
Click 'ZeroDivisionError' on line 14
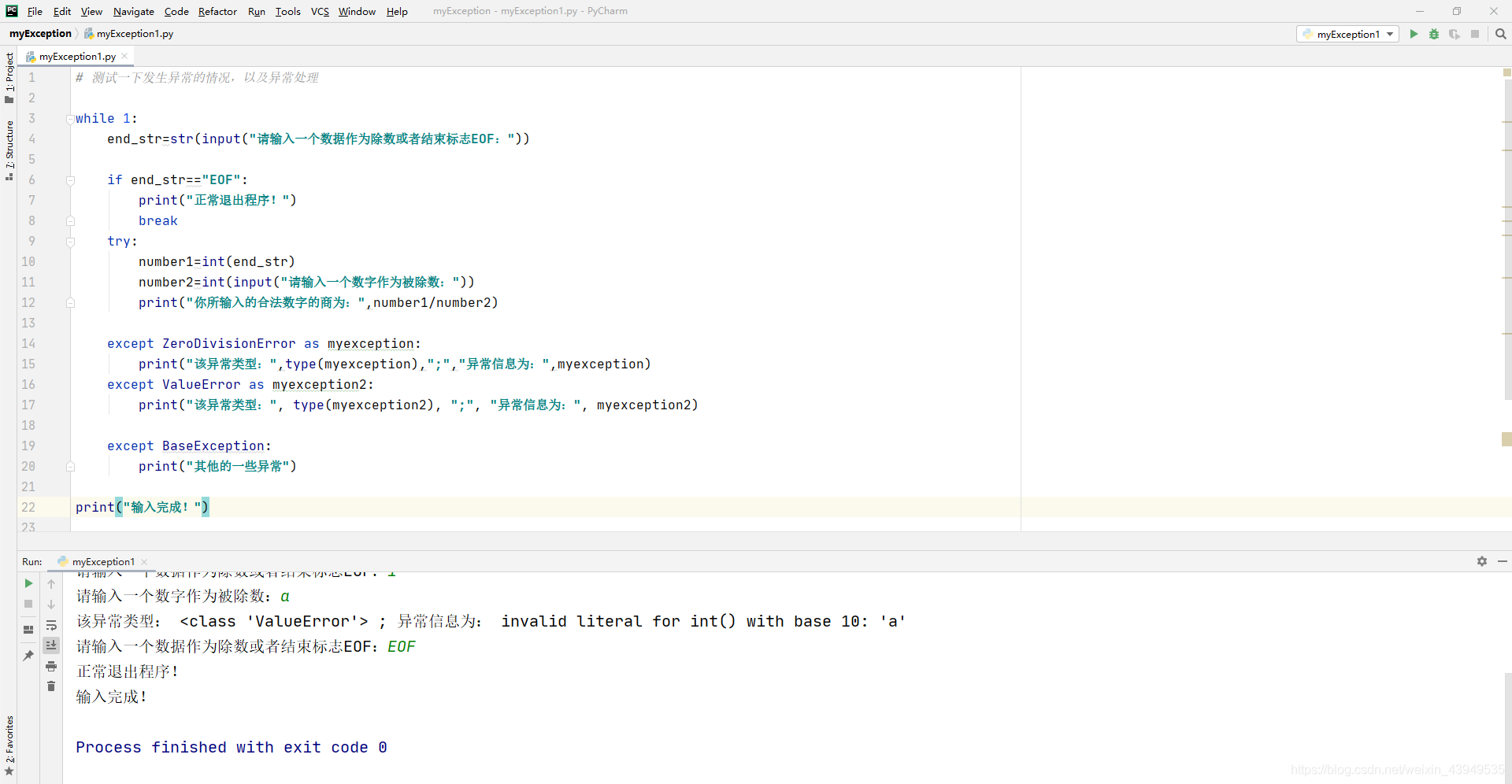tap(229, 344)
